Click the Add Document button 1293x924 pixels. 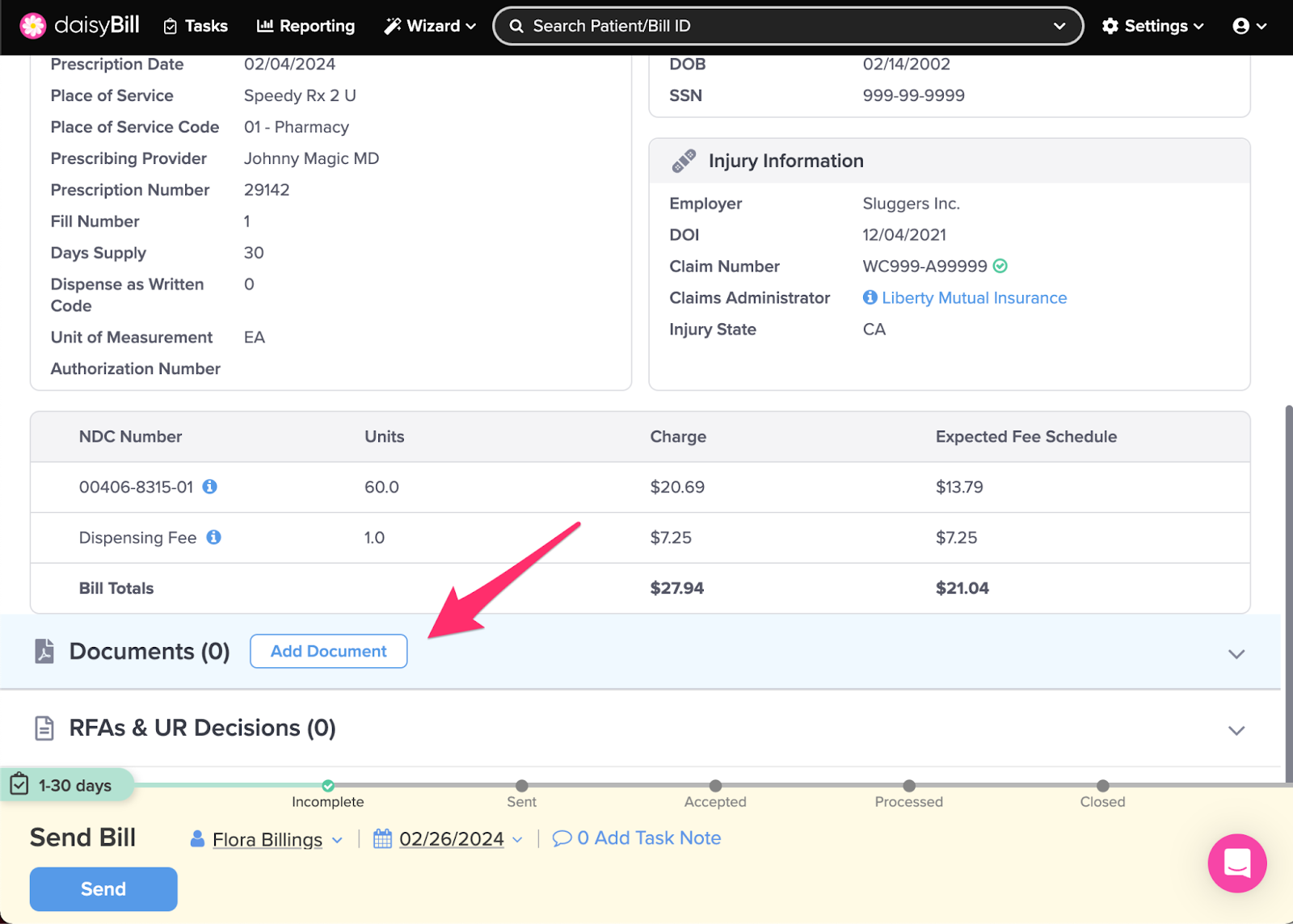[x=328, y=651]
